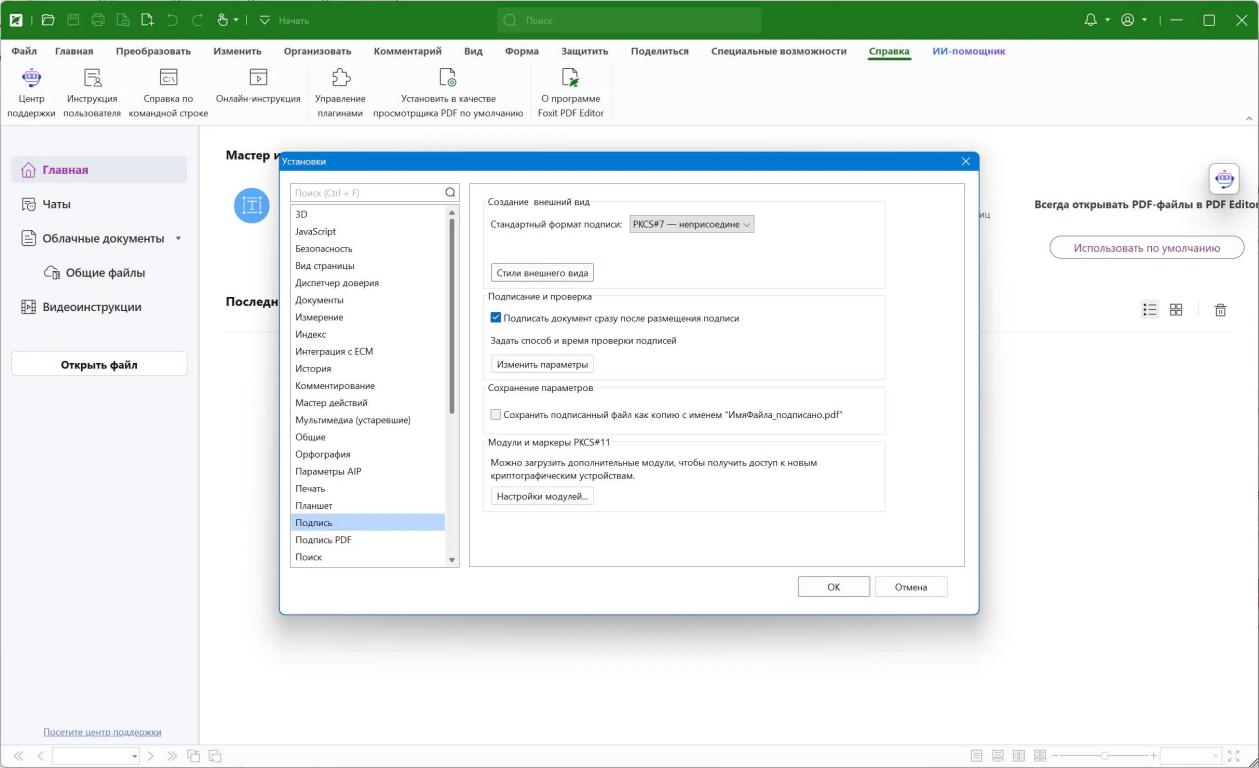Open the floating AI assistant icon
The width and height of the screenshot is (1259, 768).
[1223, 179]
